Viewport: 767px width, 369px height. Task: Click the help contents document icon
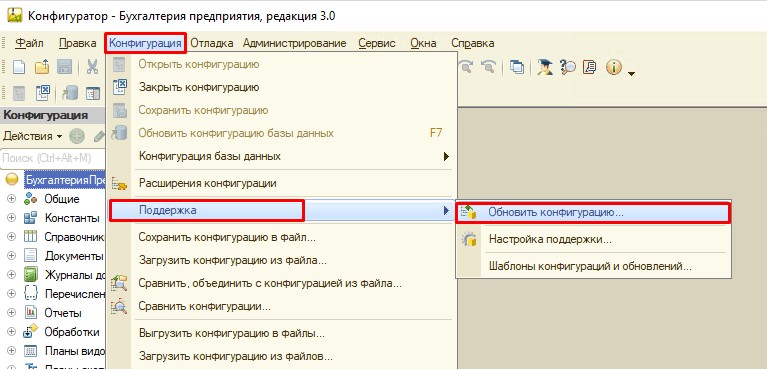(589, 67)
